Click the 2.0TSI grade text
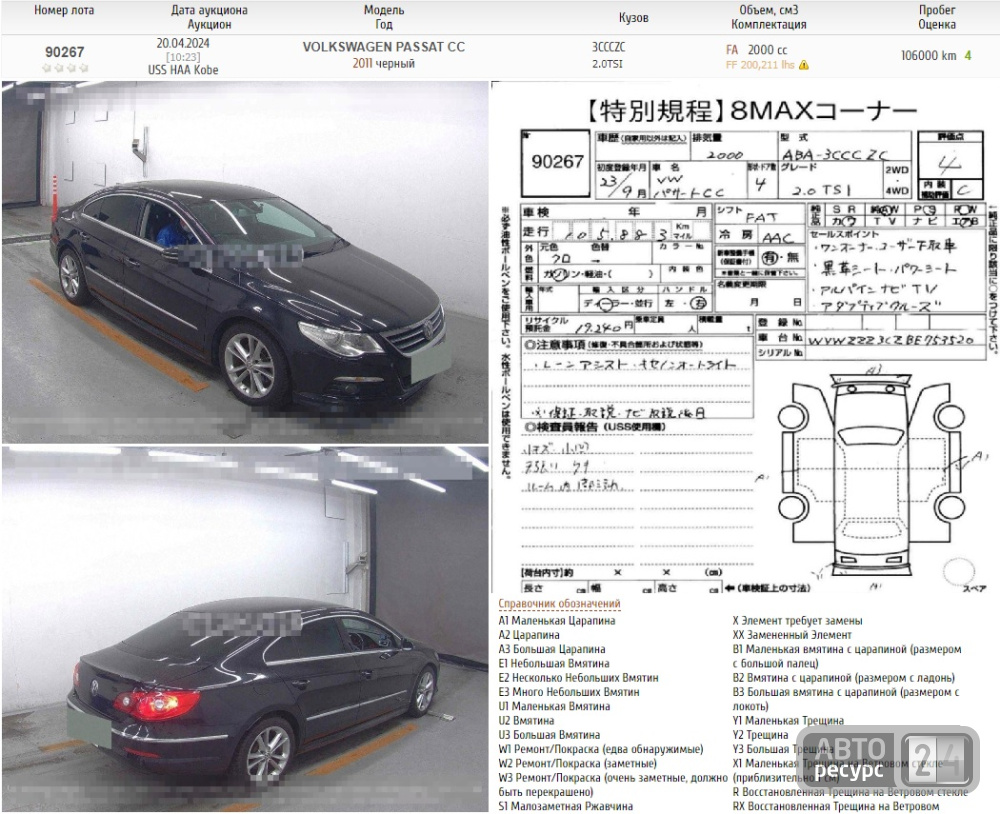Image resolution: width=1000 pixels, height=814 pixels. tap(607, 64)
